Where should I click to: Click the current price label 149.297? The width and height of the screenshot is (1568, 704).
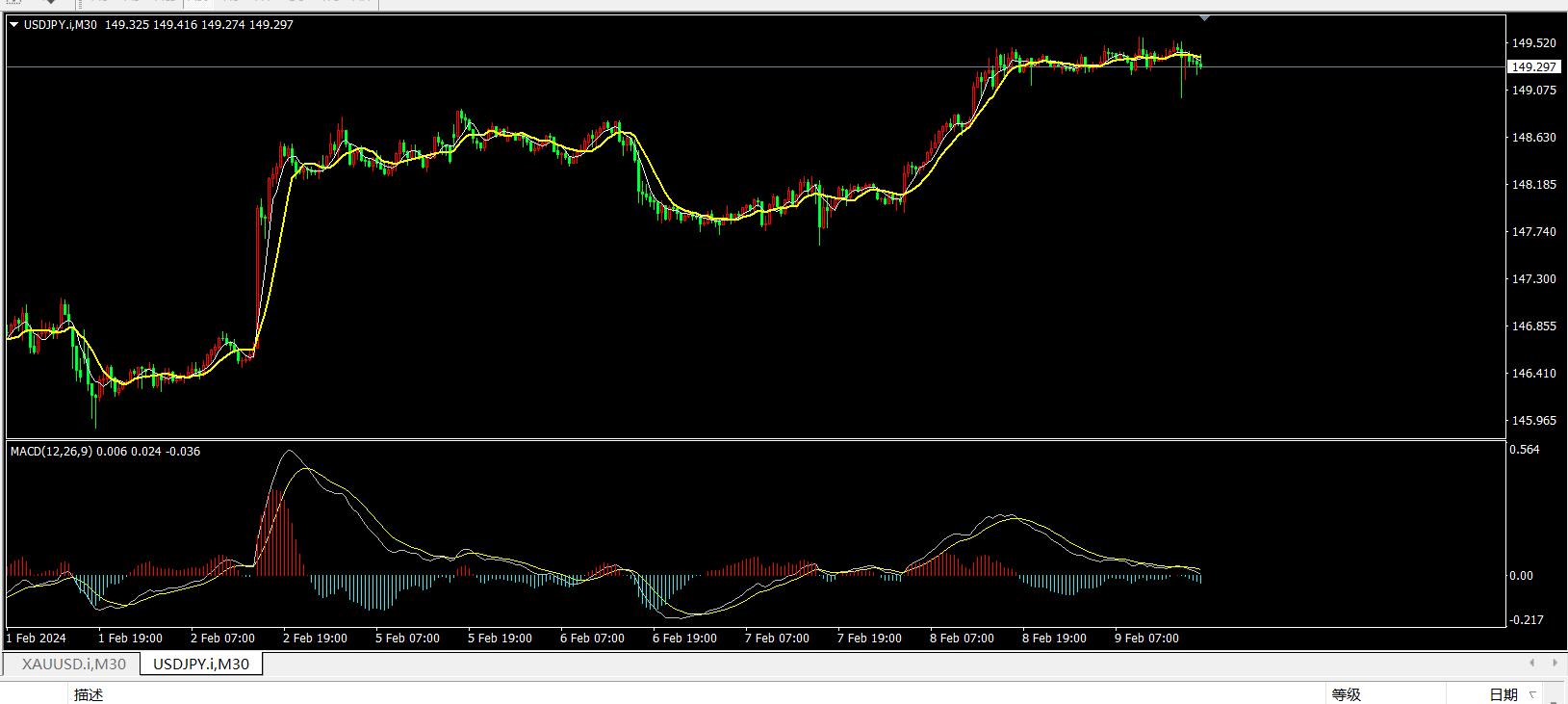1533,66
